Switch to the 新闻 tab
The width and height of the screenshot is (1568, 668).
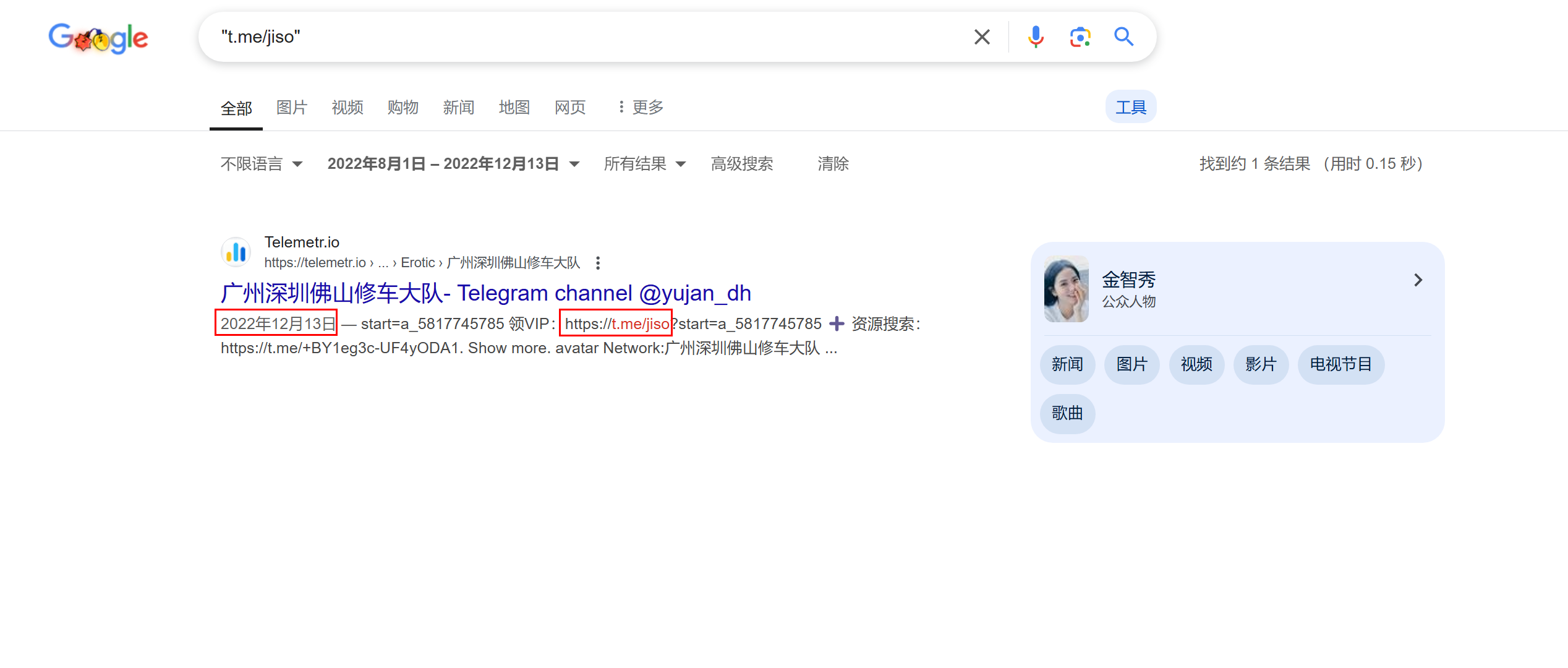tap(458, 108)
